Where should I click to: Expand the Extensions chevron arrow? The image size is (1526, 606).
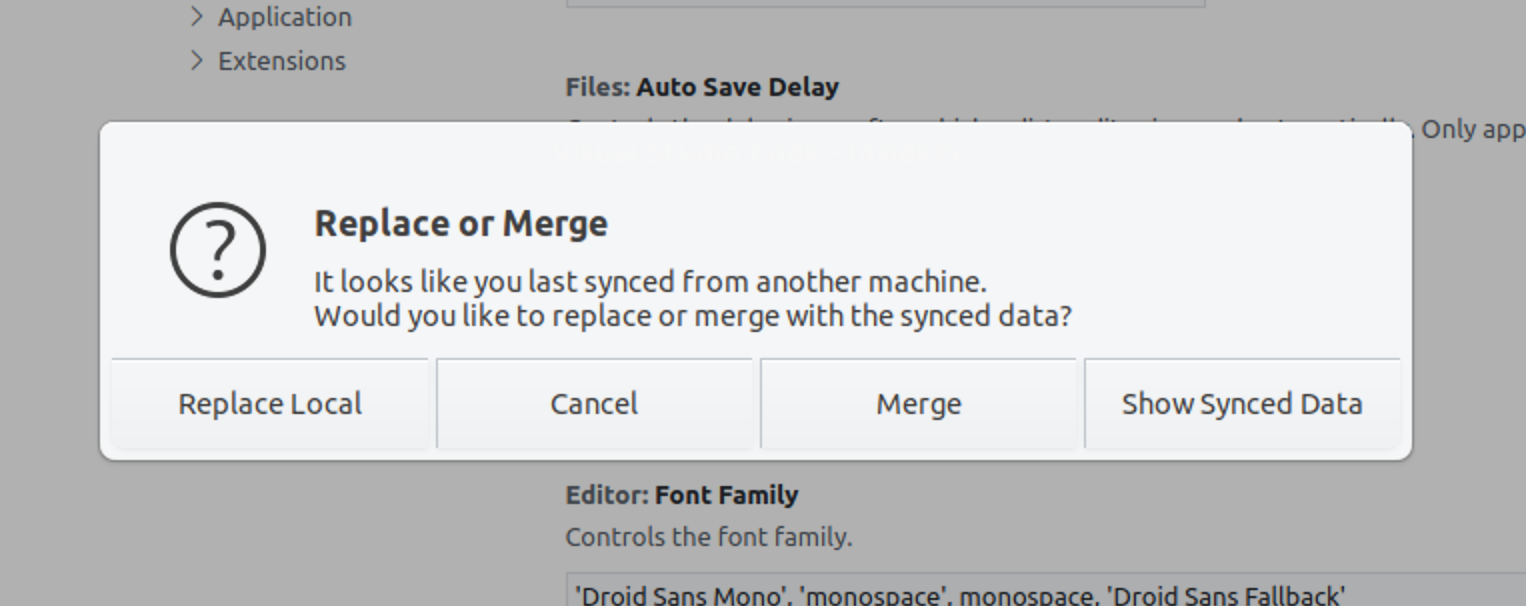[197, 61]
